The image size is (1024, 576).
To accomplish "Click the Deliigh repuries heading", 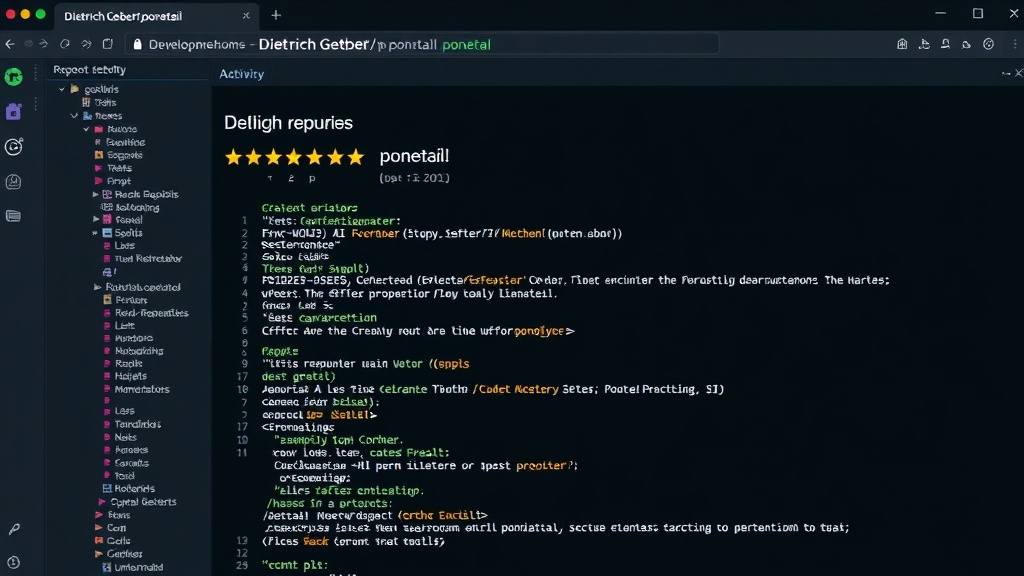I will coord(288,123).
